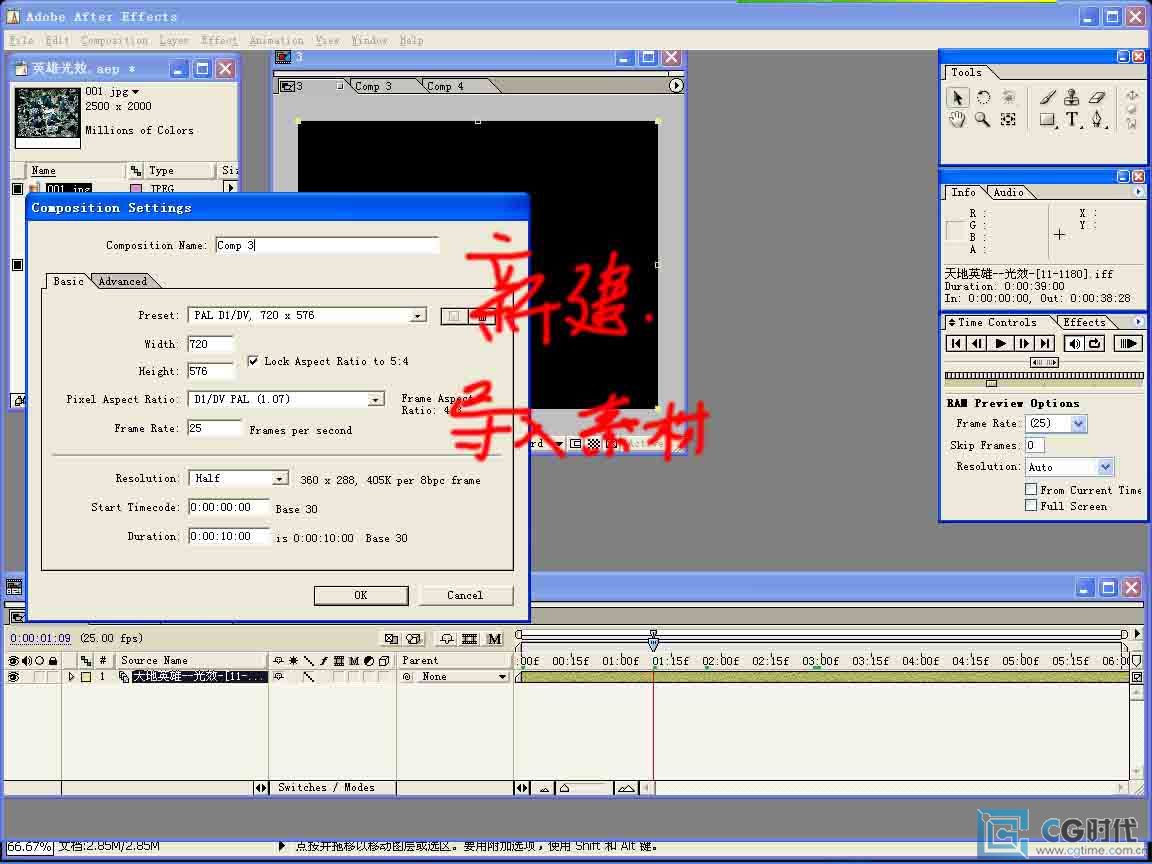Go to last frame in Time Controls
Viewport: 1152px width, 864px height.
pos(1045,343)
